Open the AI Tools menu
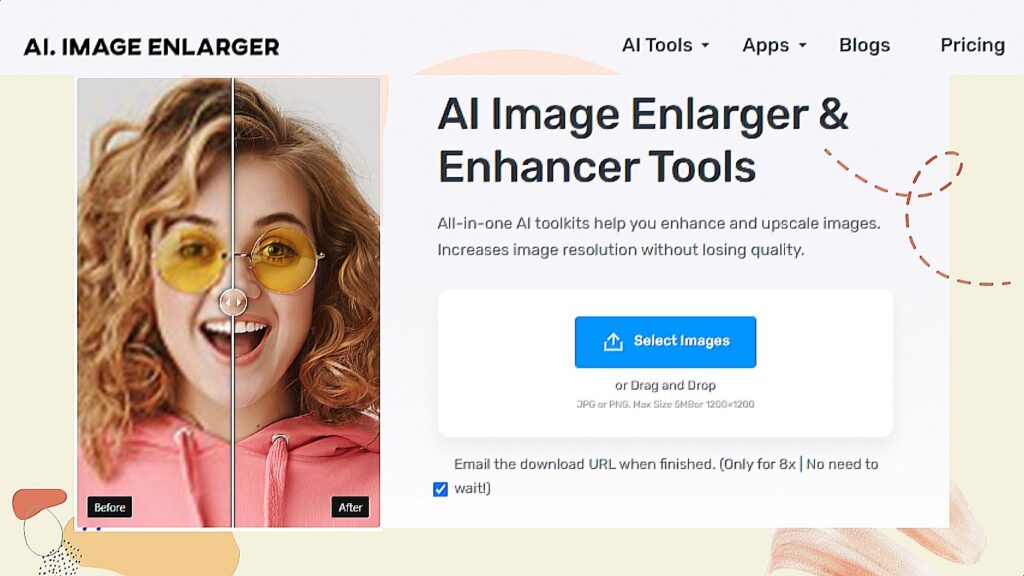 657,45
